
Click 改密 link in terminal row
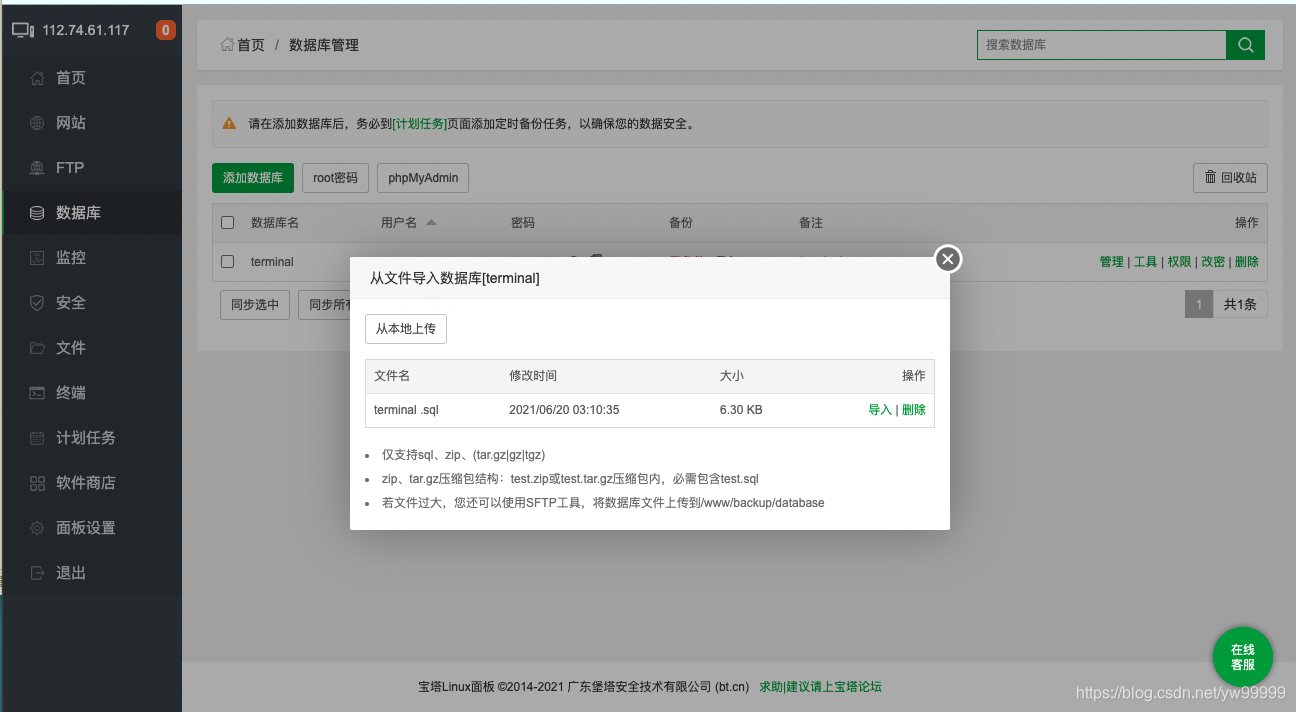pyautogui.click(x=1213, y=262)
